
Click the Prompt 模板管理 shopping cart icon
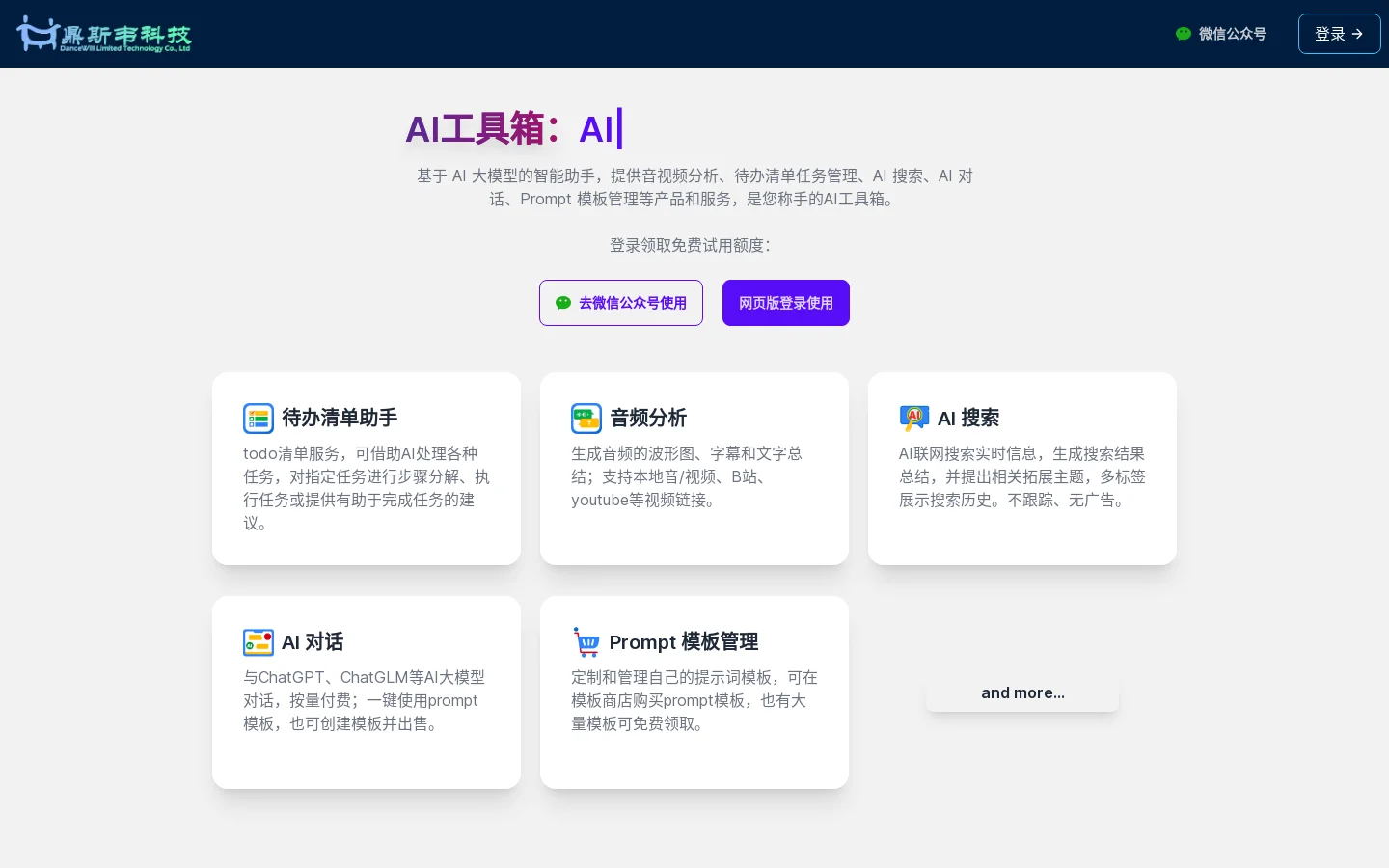click(x=586, y=642)
